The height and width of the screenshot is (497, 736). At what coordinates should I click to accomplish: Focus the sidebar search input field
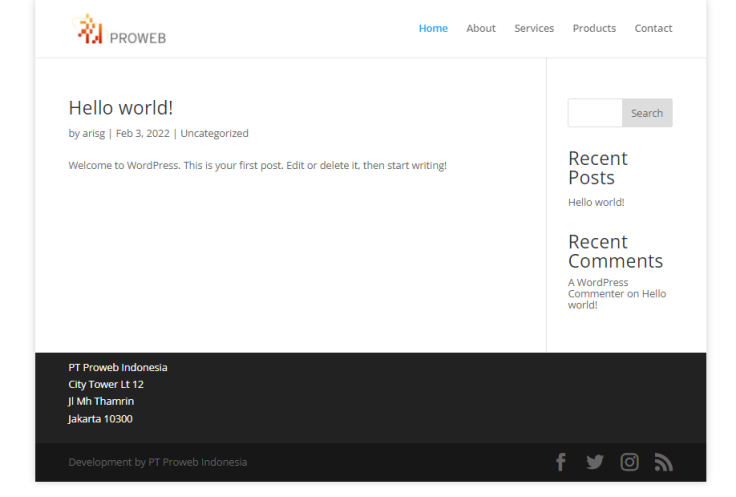click(595, 113)
